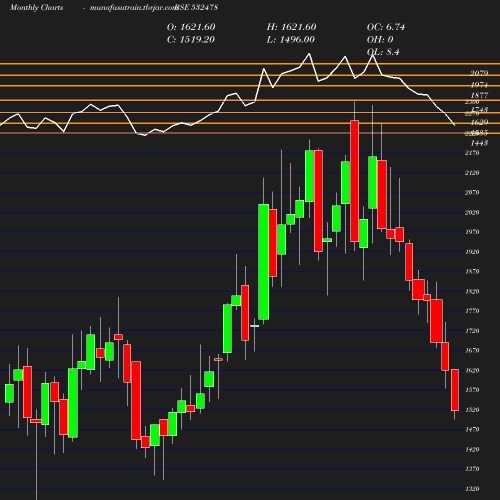This screenshot has height=500, width=500.
Task: Click the rightmost red candle ending near 1520
Action: pos(455,390)
